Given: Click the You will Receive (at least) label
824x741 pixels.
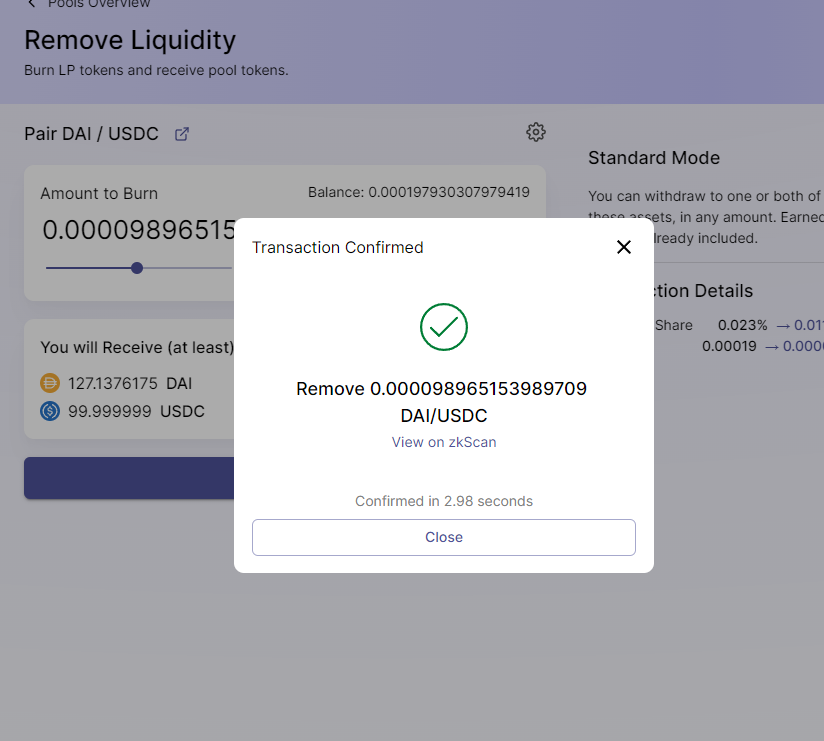Looking at the screenshot, I should [x=137, y=347].
